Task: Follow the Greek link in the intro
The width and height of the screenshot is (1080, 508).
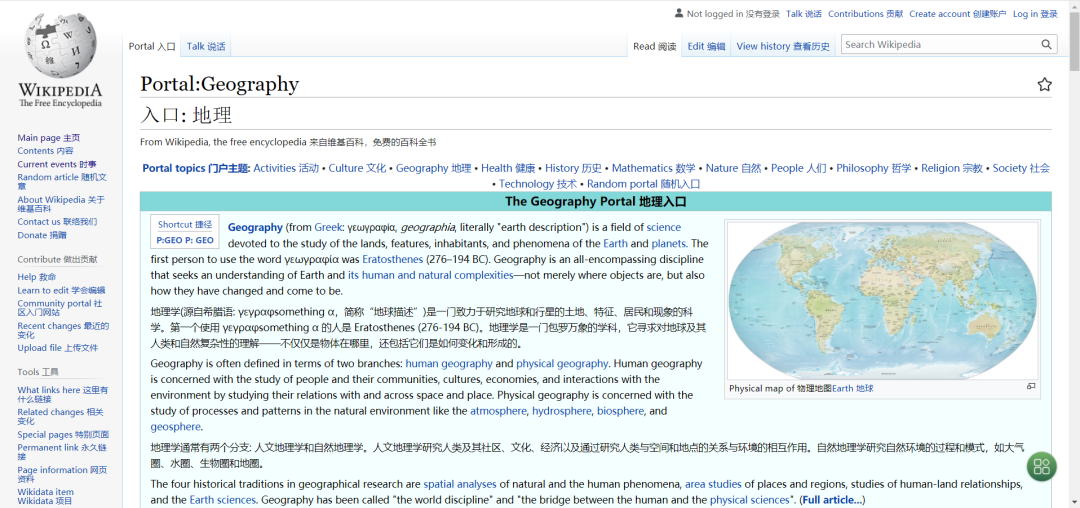Action: pos(329,227)
